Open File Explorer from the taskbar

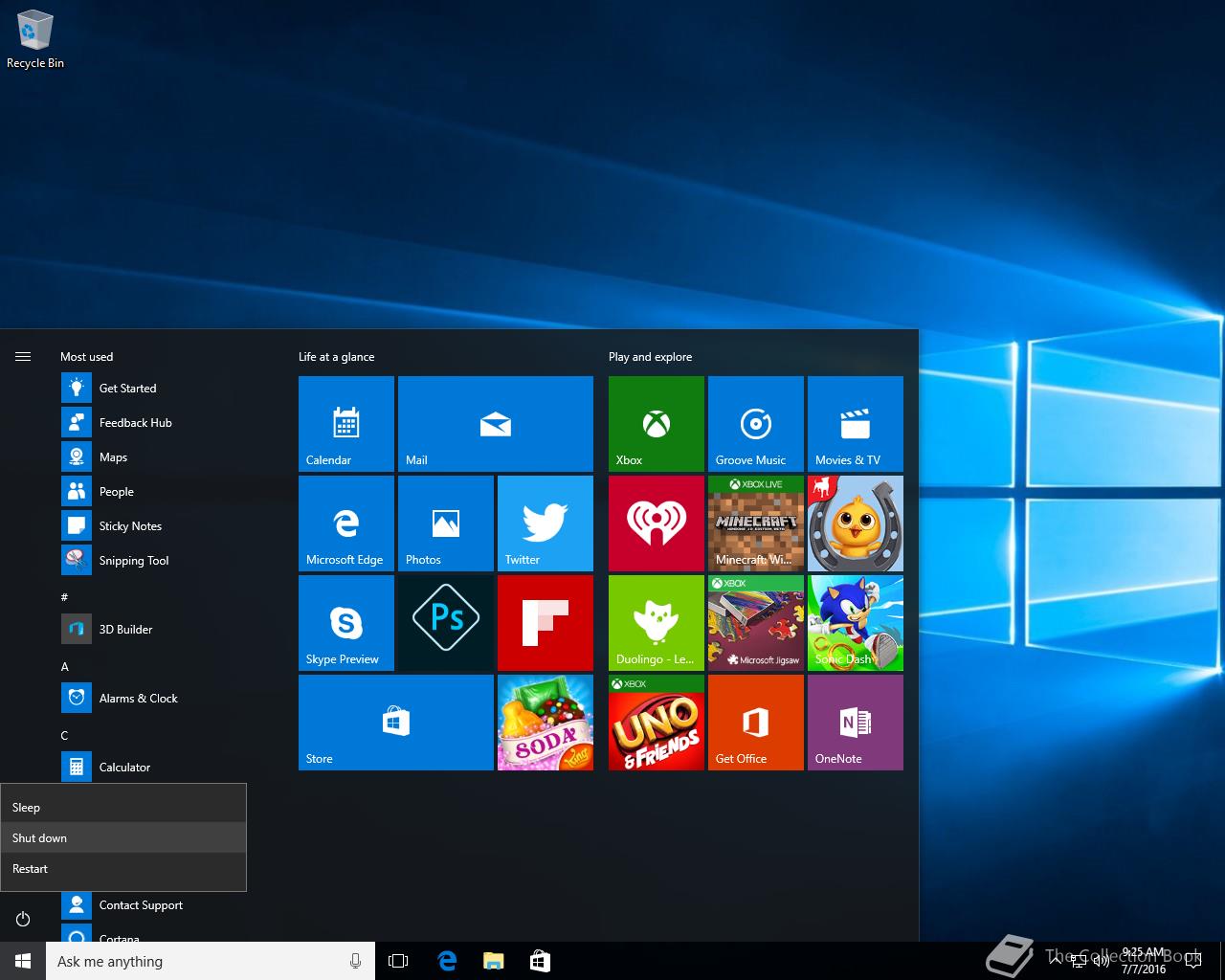(x=493, y=961)
